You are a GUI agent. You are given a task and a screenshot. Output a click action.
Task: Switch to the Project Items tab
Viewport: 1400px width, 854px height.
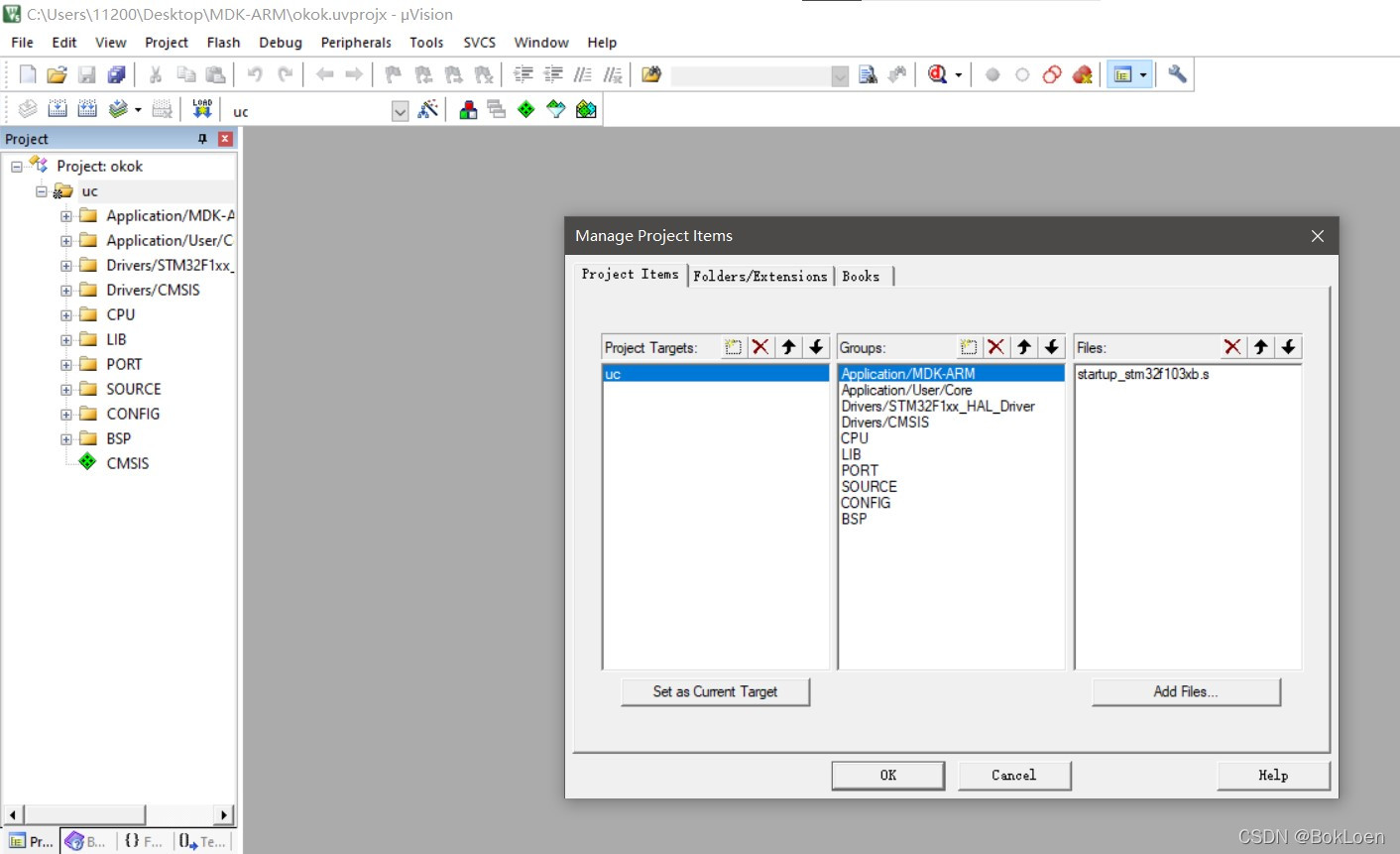tap(631, 275)
